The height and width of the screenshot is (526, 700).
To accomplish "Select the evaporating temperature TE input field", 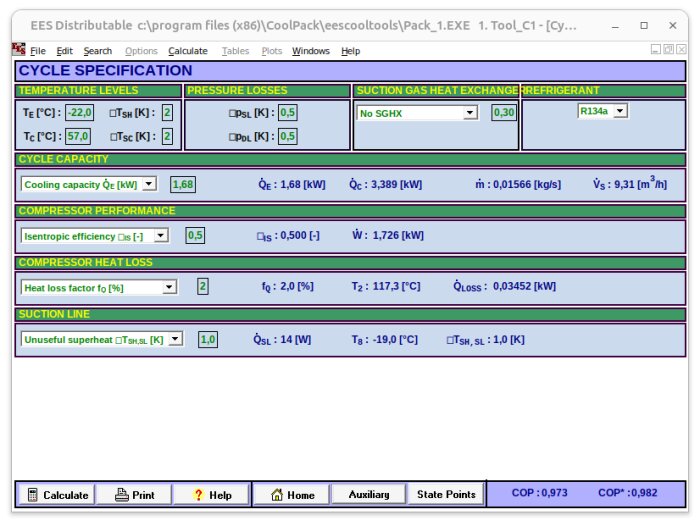I will [79, 113].
